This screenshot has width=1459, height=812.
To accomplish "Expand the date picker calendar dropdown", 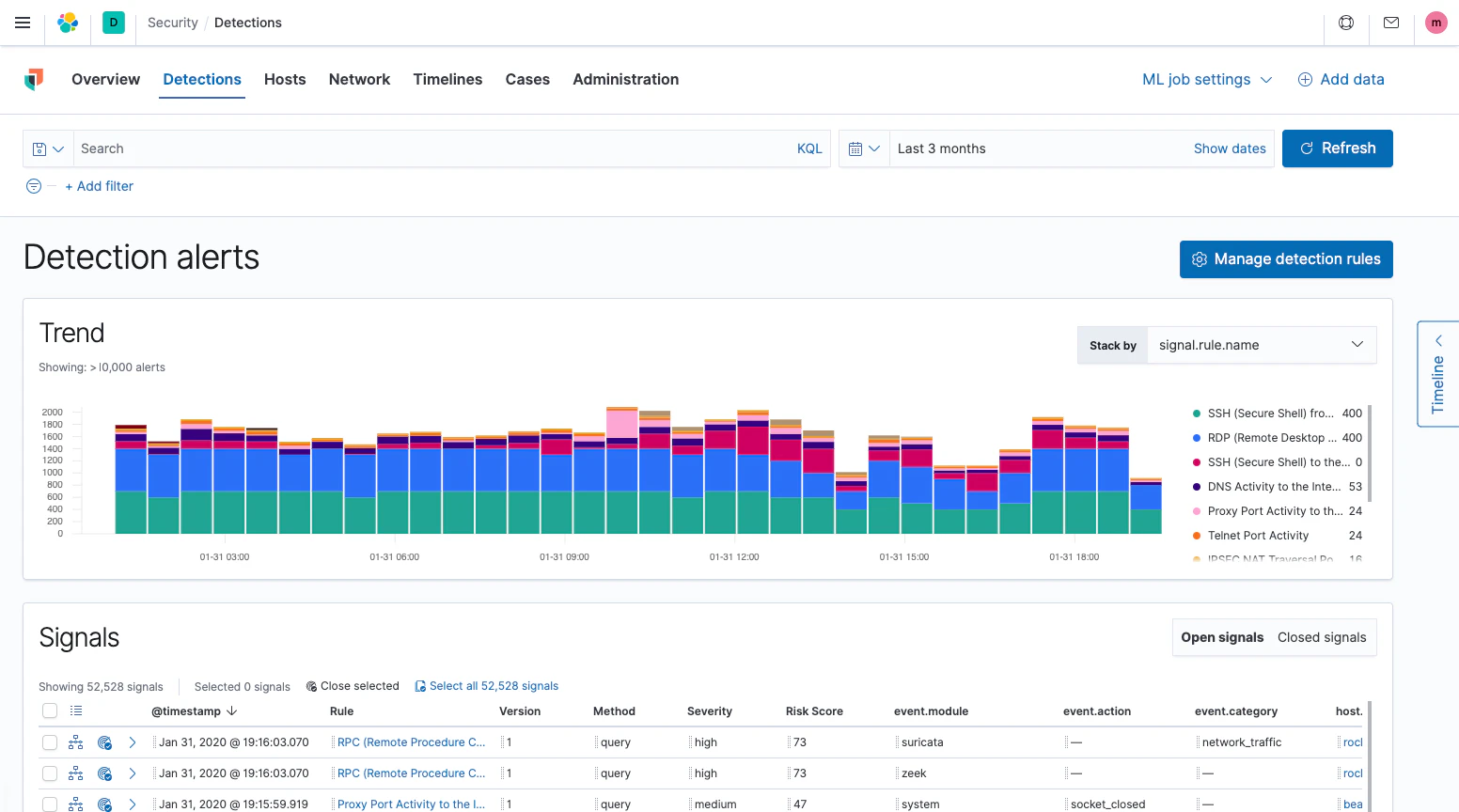I will point(864,148).
